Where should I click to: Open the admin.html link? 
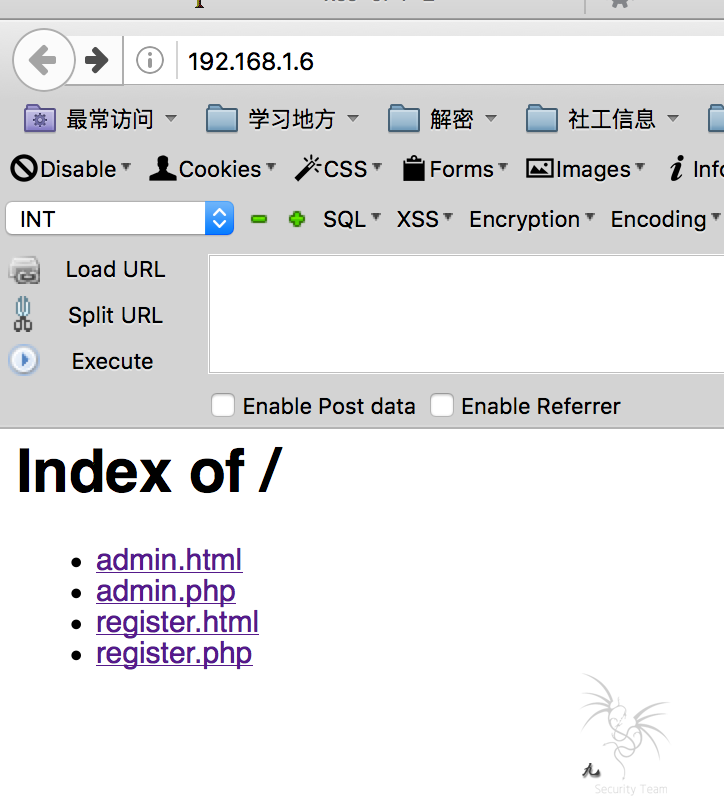coord(169,560)
